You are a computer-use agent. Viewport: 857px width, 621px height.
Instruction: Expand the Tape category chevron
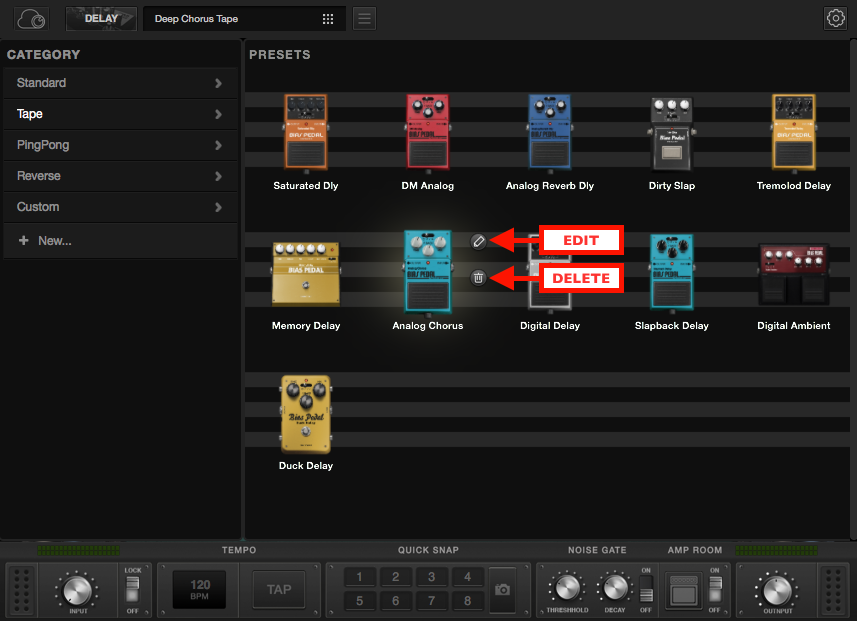coord(219,114)
